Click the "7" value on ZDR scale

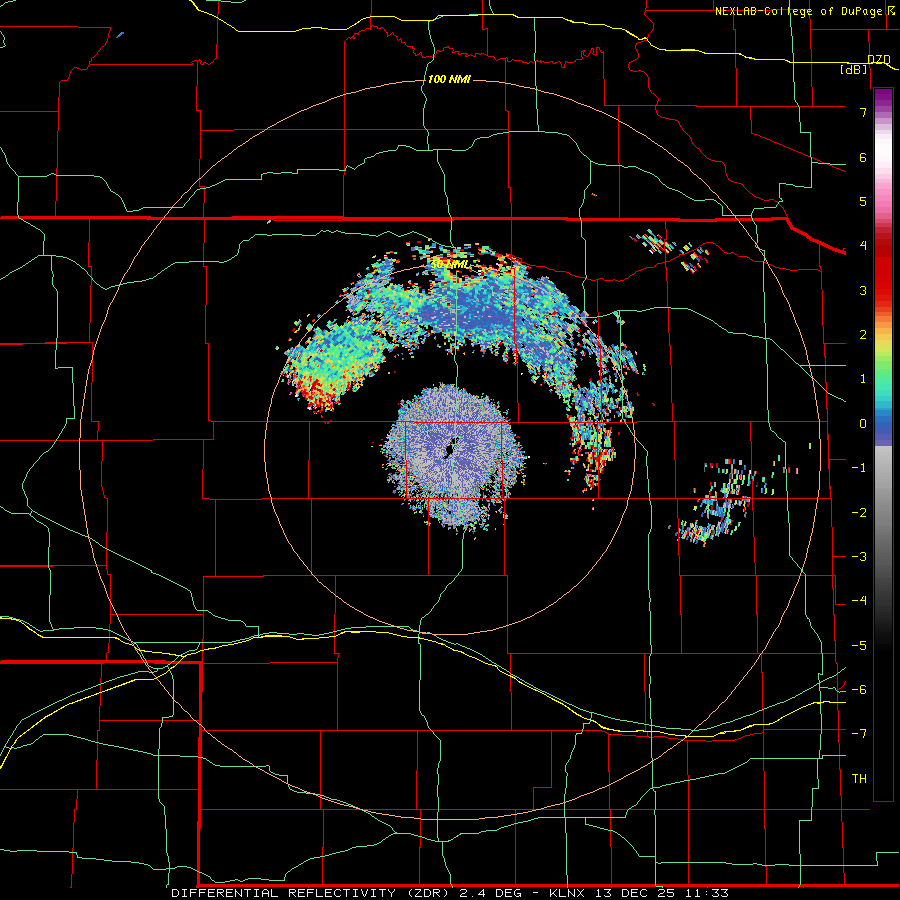tap(863, 112)
